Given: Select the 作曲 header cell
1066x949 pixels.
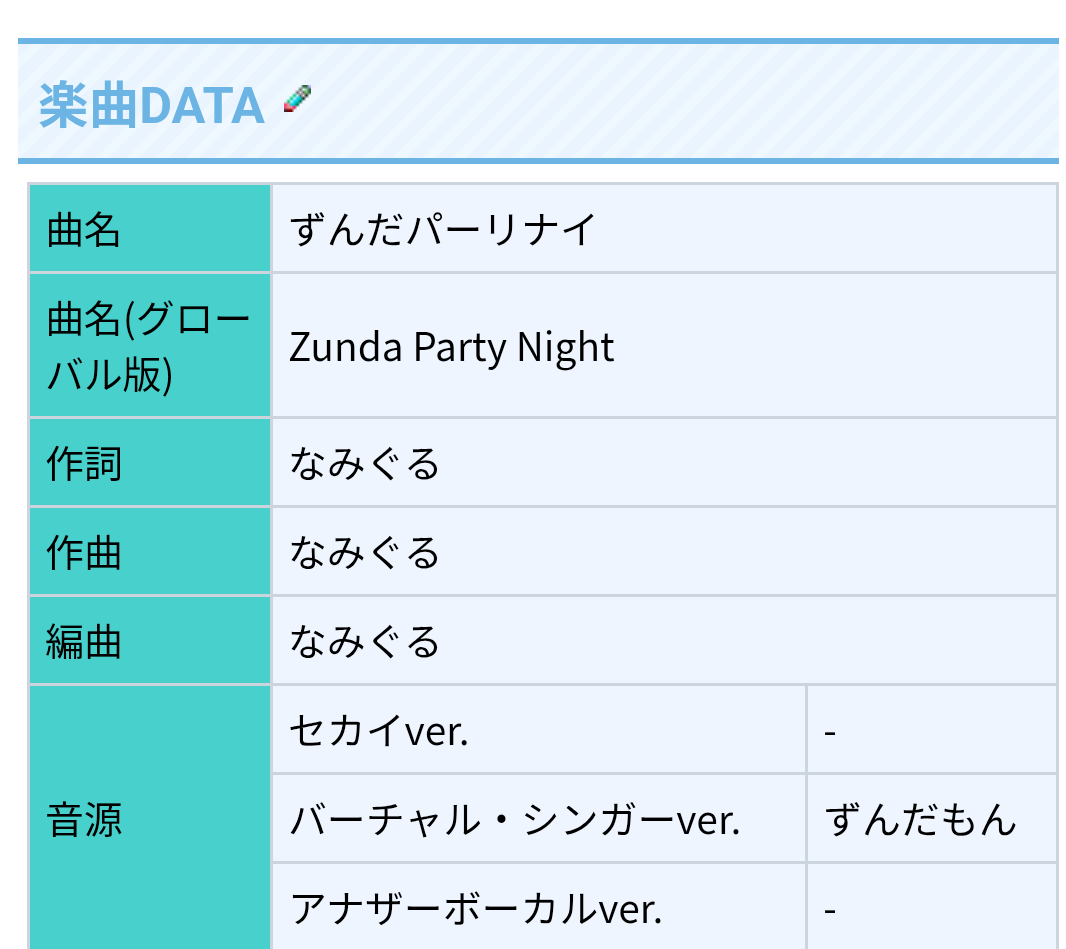Looking at the screenshot, I should (150, 552).
